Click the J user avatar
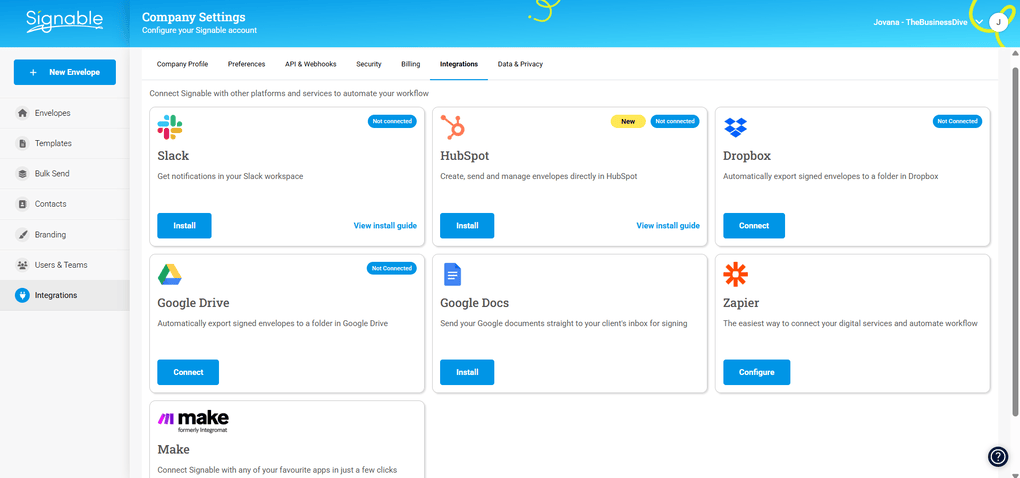This screenshot has width=1020, height=478. point(998,22)
